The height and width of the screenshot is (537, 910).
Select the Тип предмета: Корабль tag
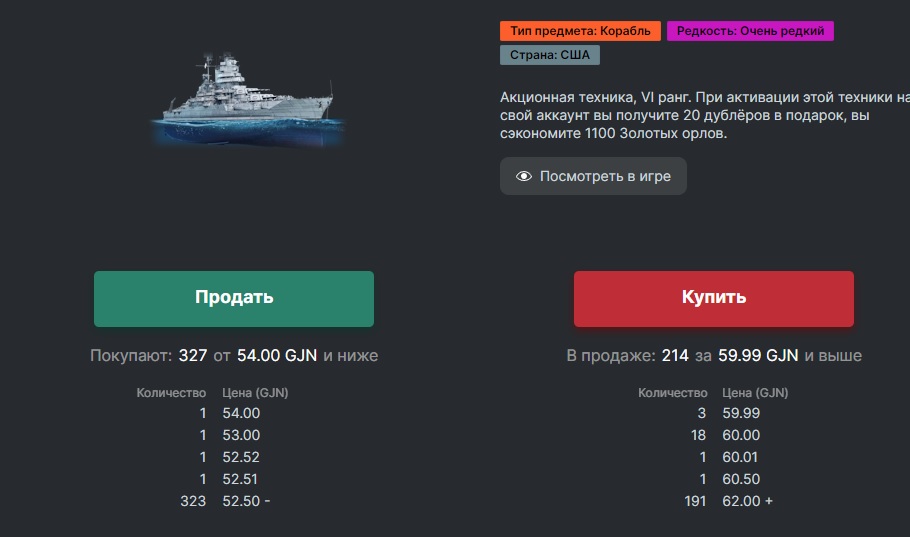(580, 31)
